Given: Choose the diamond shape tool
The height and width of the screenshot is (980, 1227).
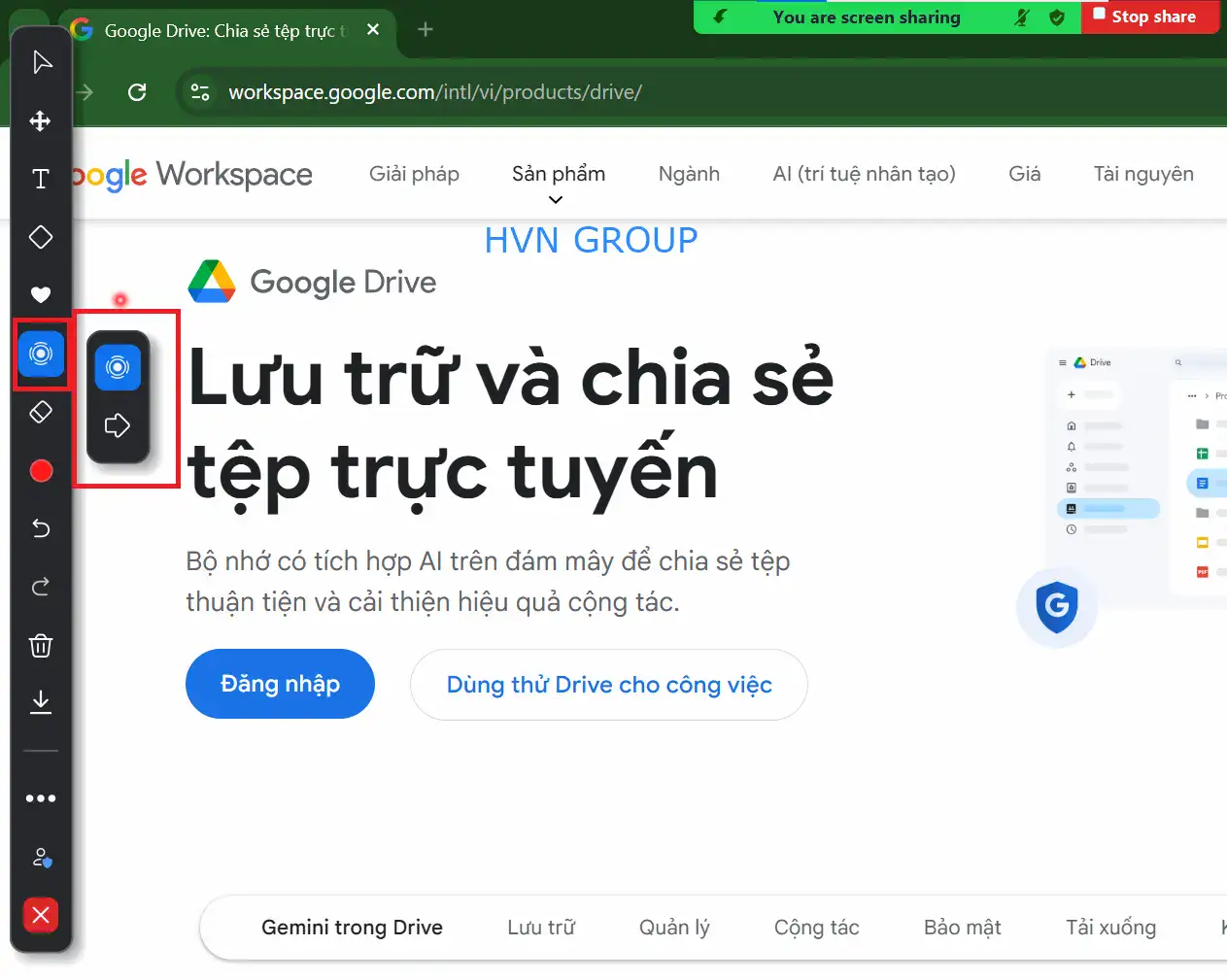Looking at the screenshot, I should click(x=41, y=237).
